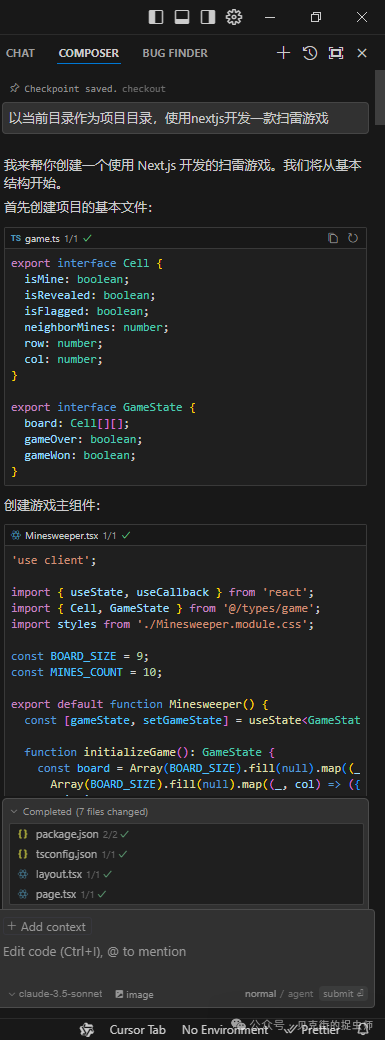
Task: Toggle the primary sidebar layout icon
Action: (x=156, y=17)
